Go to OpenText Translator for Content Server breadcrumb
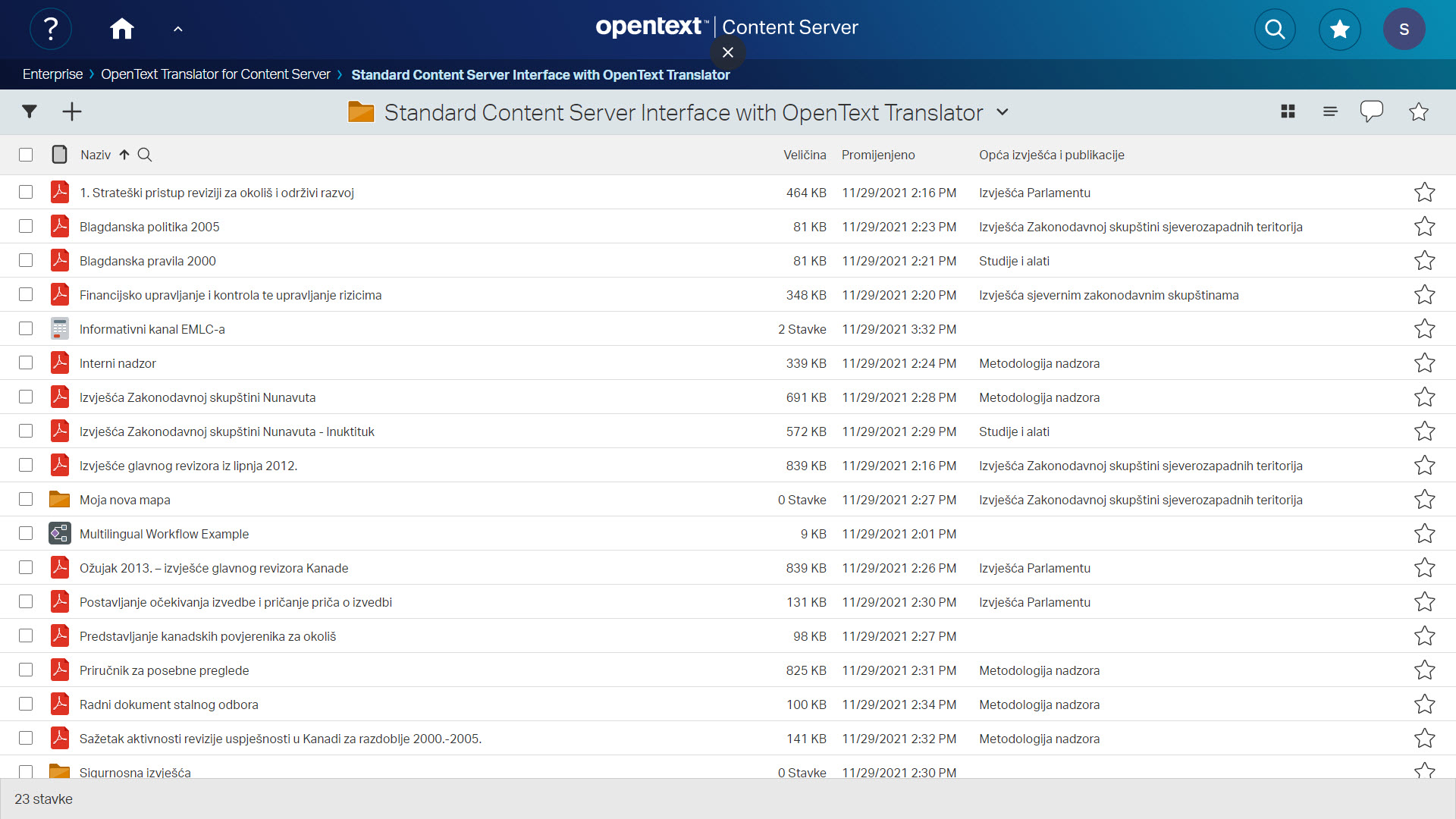This screenshot has width=1456, height=819. point(215,74)
